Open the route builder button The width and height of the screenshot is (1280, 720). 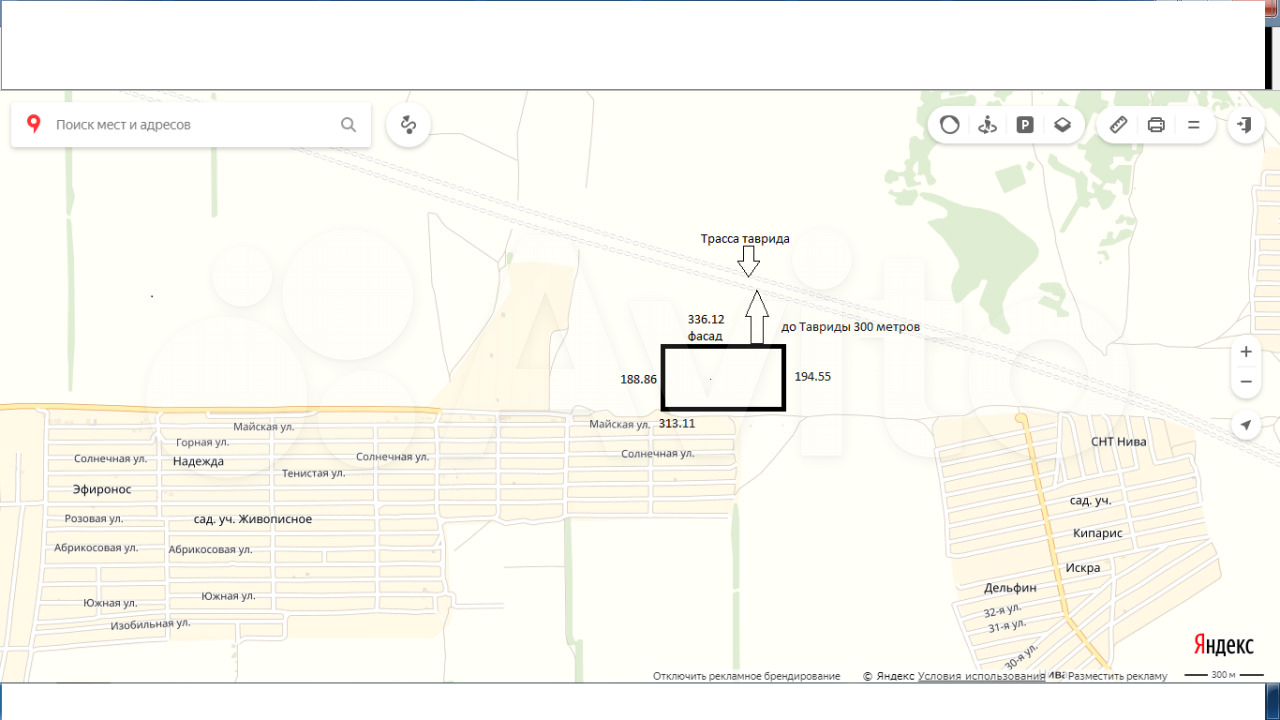point(408,125)
